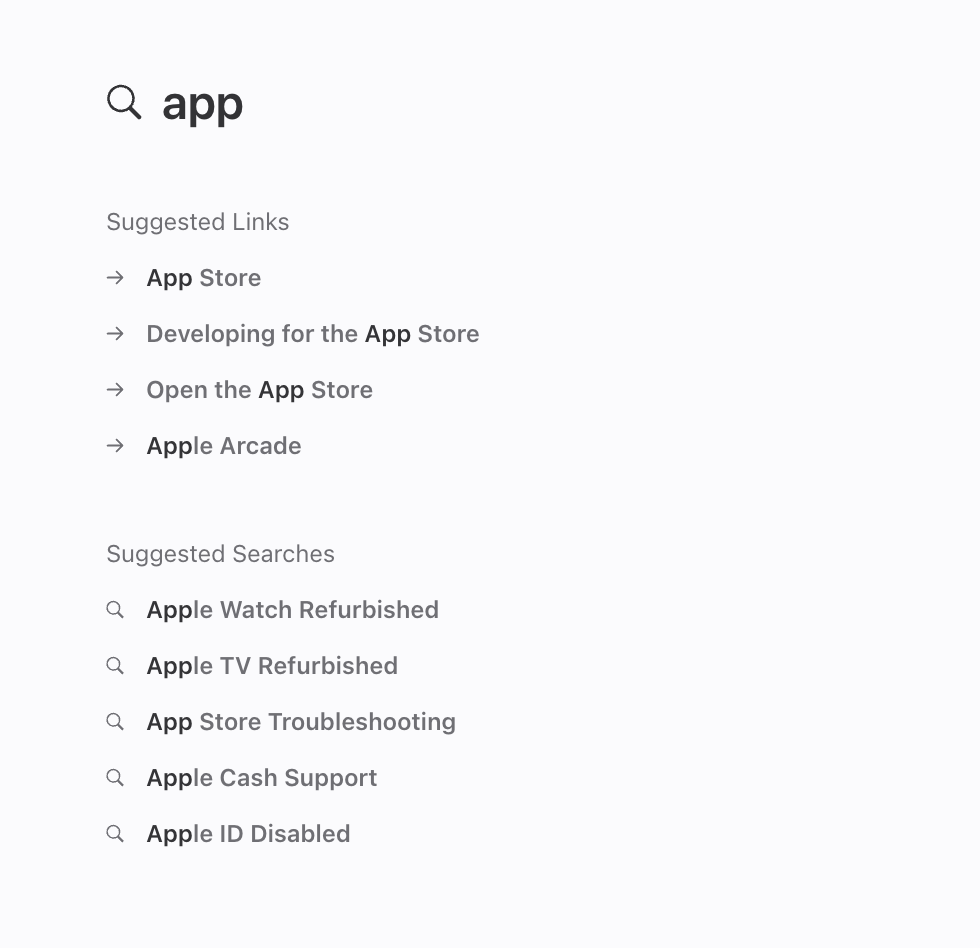This screenshot has width=980, height=948.
Task: Click the search magnifier icon beside 'app'
Action: tap(124, 102)
